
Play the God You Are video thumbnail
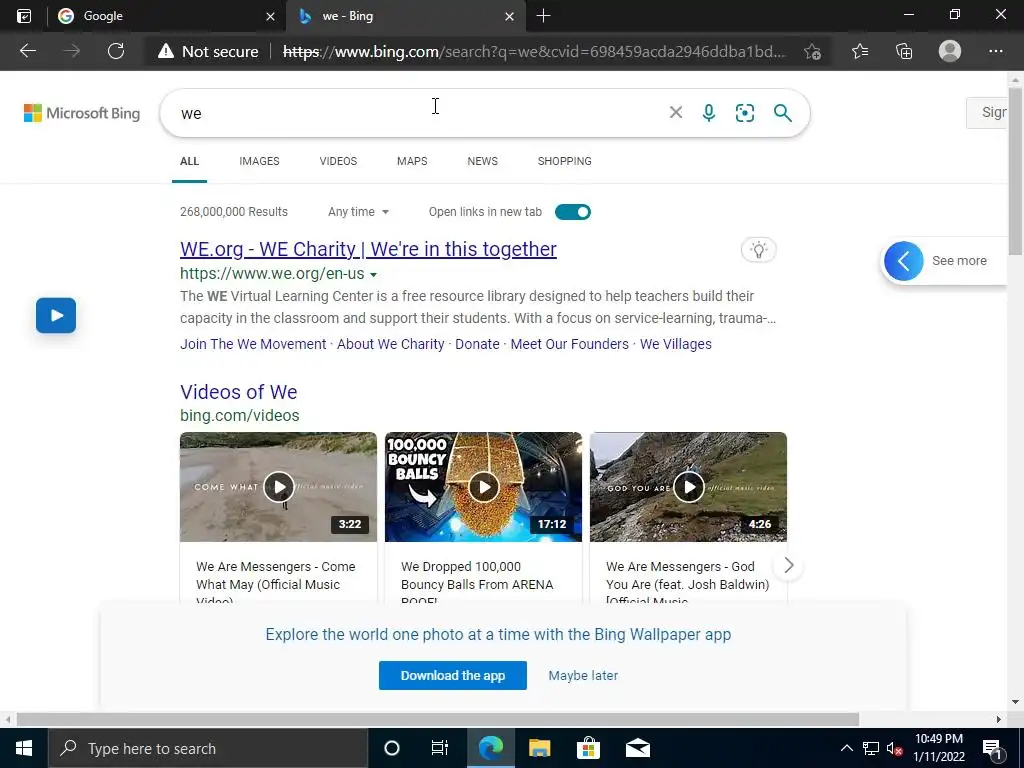point(688,487)
